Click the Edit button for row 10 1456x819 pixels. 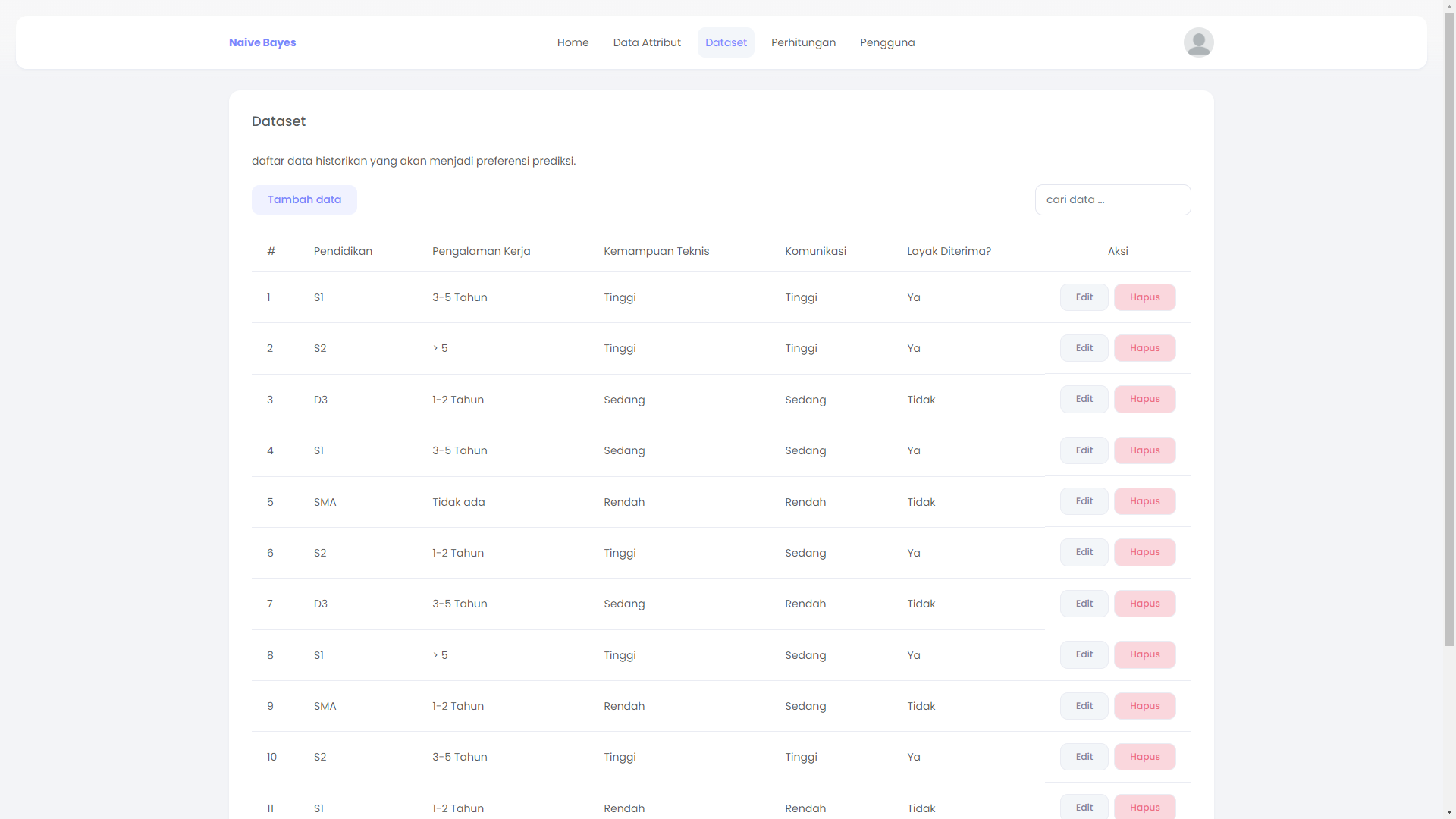coord(1084,757)
